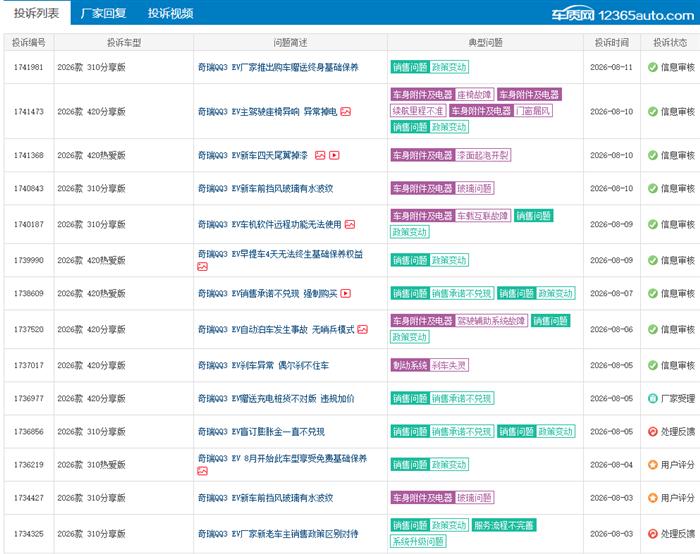Click 典型问题 column header
Viewport: 700px width, 554px height.
tap(485, 42)
